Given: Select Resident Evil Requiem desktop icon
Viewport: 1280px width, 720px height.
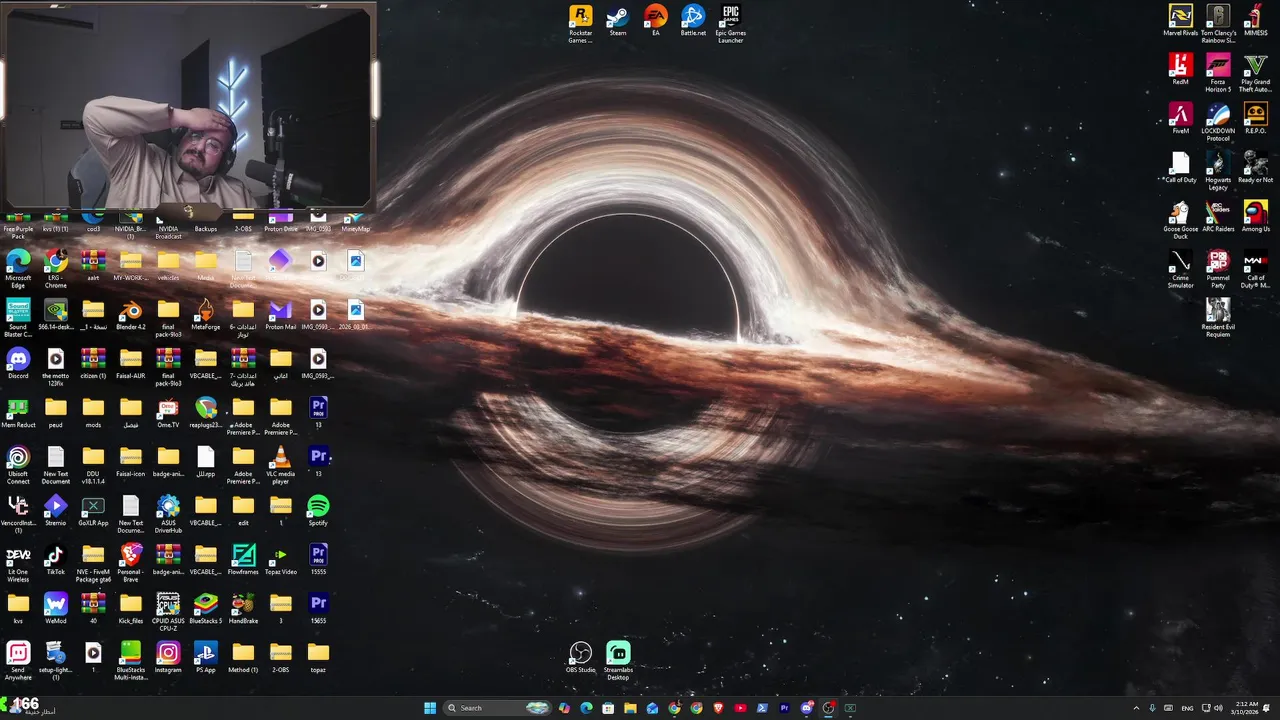Looking at the screenshot, I should 1217,317.
